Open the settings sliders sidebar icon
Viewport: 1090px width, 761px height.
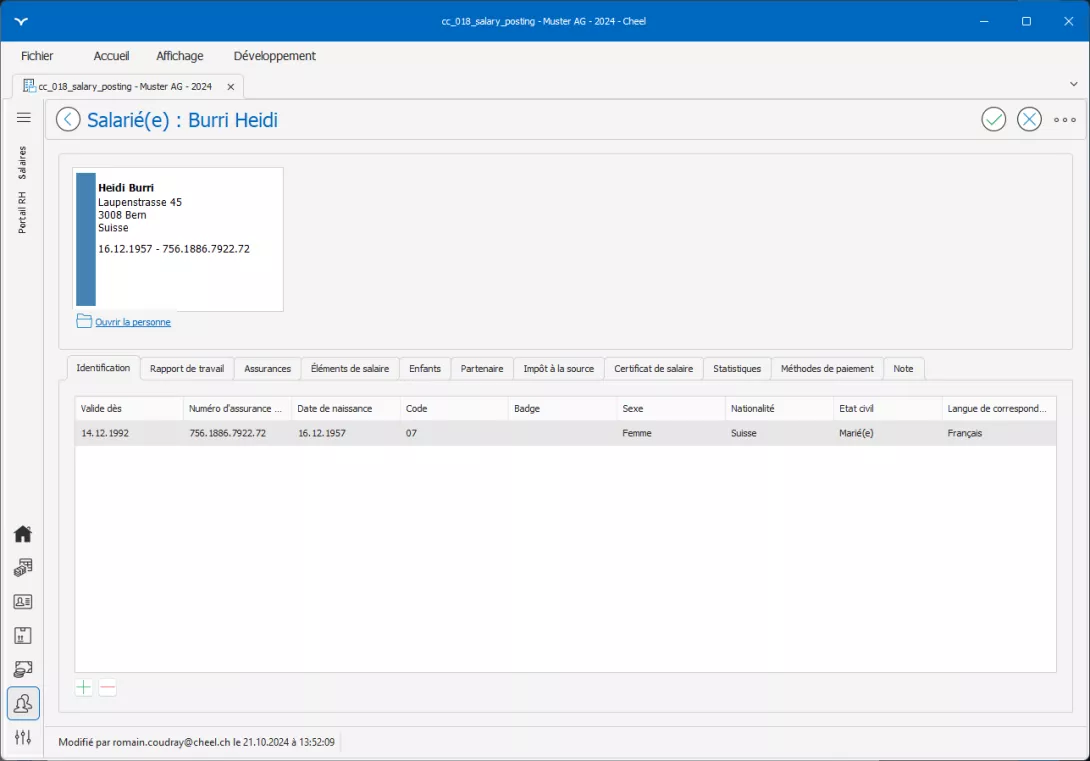tap(23, 737)
